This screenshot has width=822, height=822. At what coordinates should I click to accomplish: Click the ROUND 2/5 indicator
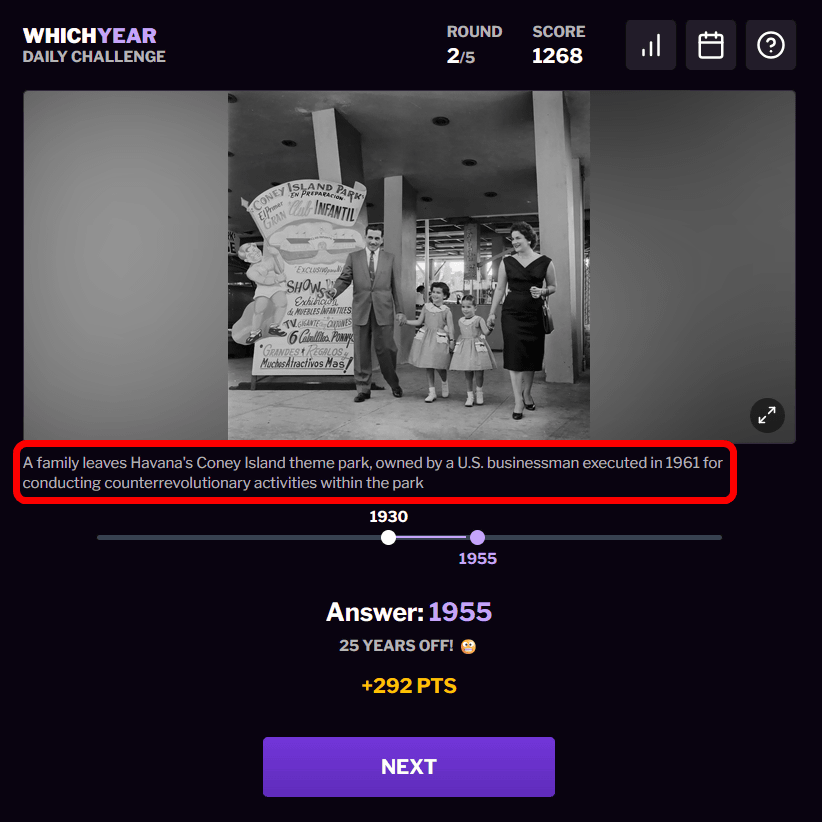[x=474, y=45]
